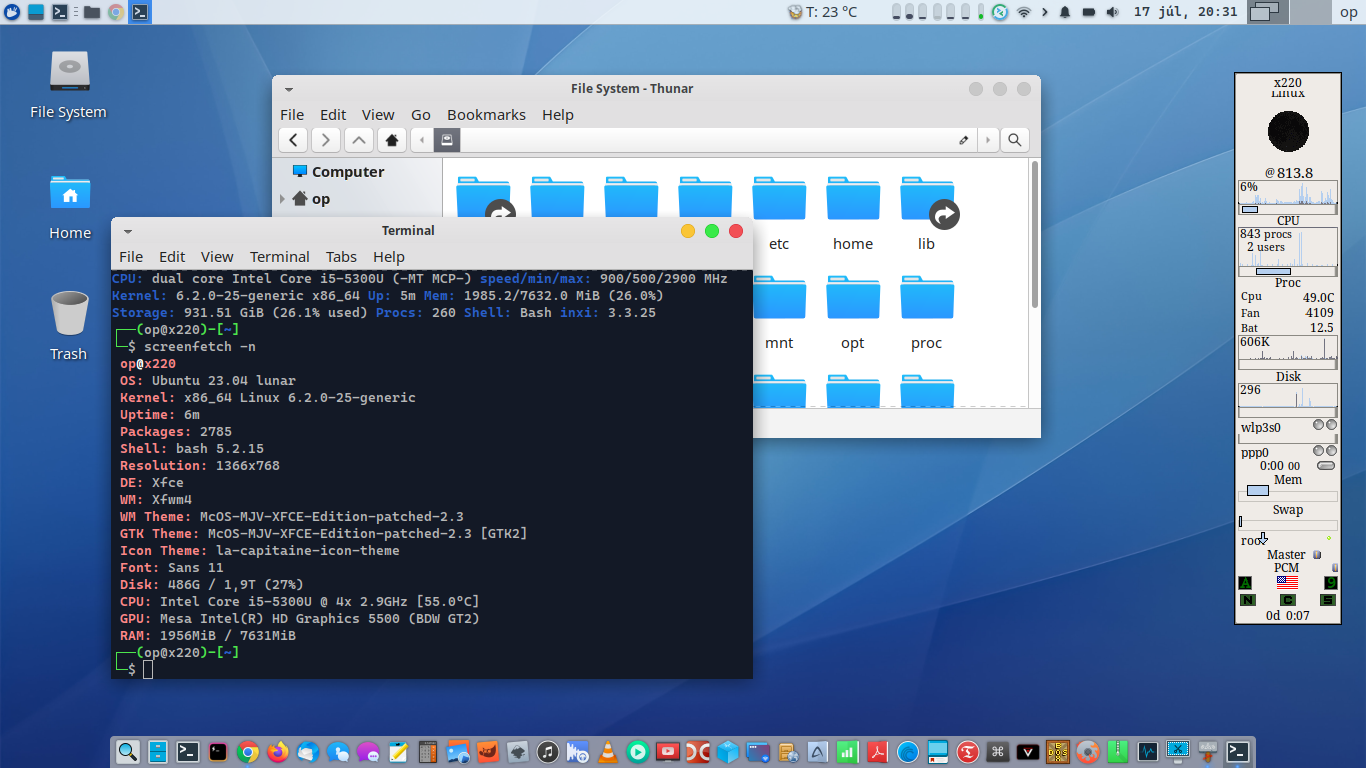Click the temperature indicator in top panel
The height and width of the screenshot is (768, 1366).
823,12
